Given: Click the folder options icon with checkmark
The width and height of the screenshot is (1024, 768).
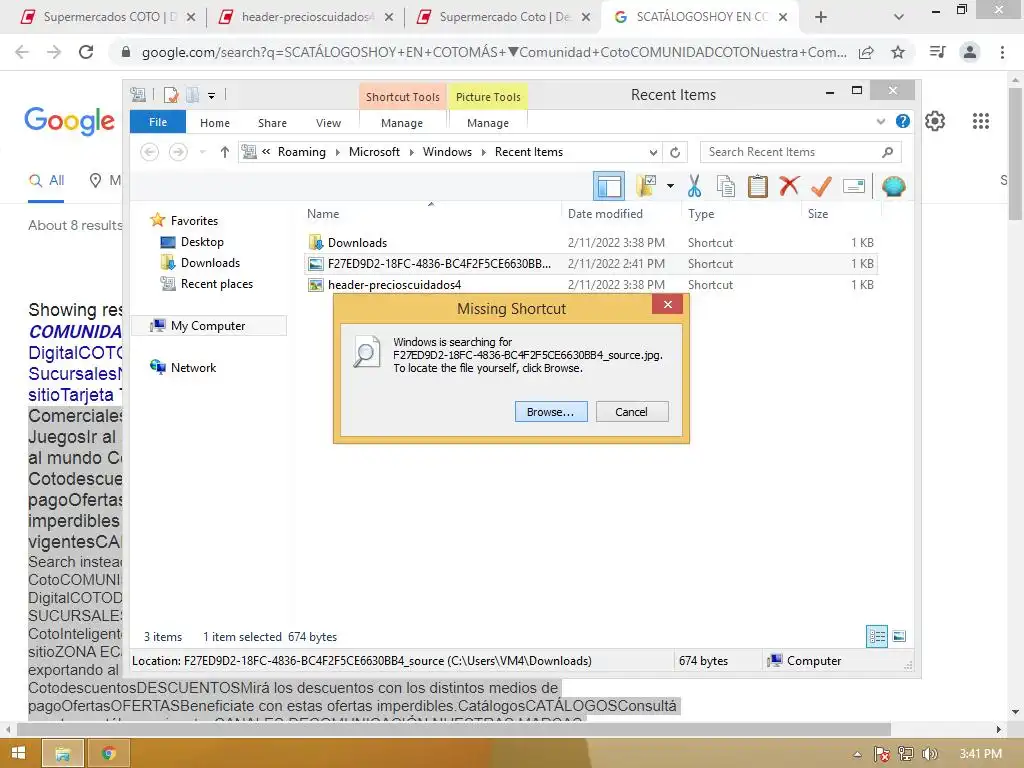Looking at the screenshot, I should [646, 186].
